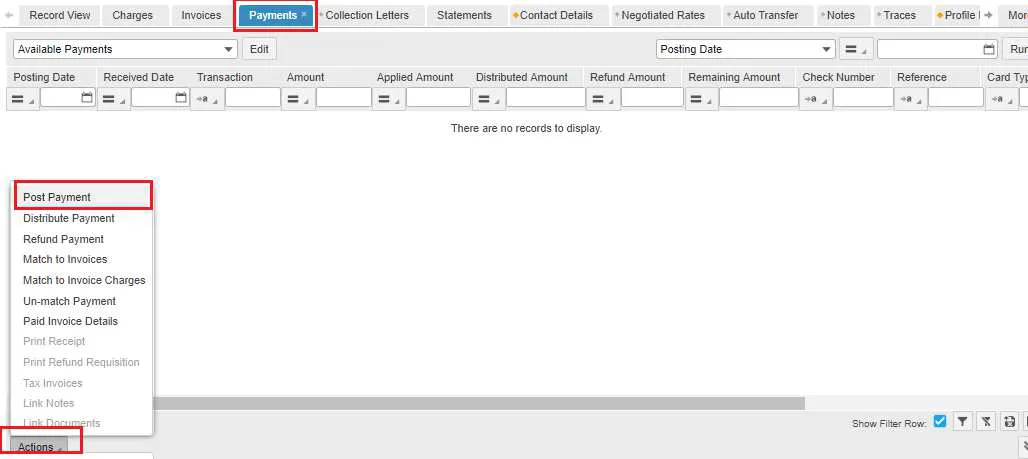The width and height of the screenshot is (1028, 459).
Task: Open the Amount column filter operator
Action: point(299,98)
